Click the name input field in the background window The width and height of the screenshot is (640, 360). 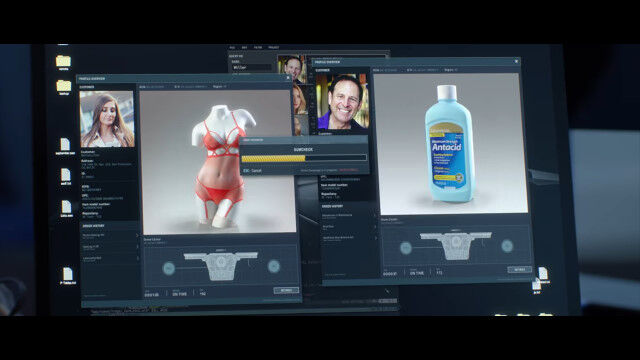coord(251,67)
